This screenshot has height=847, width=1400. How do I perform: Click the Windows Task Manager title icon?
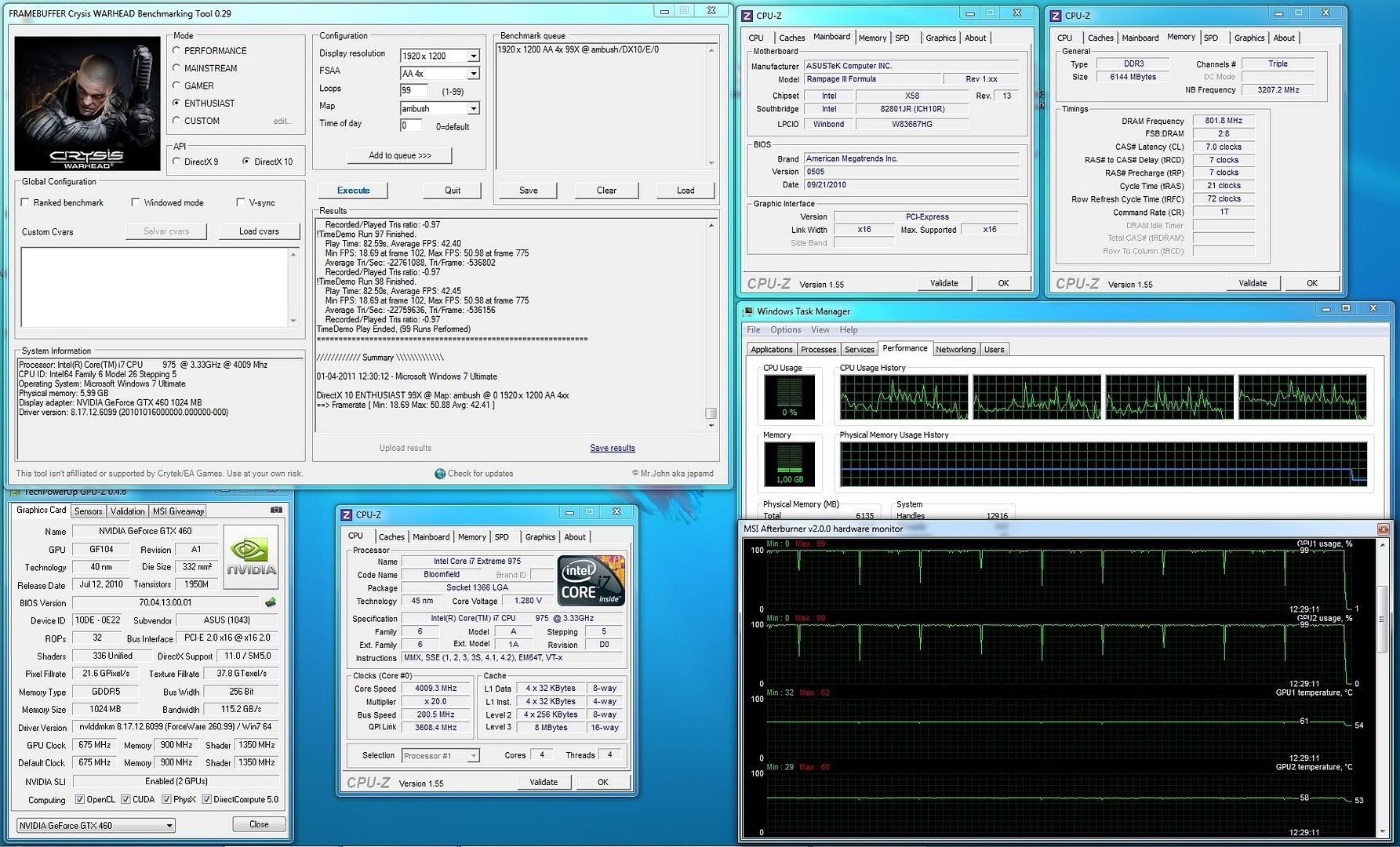747,311
